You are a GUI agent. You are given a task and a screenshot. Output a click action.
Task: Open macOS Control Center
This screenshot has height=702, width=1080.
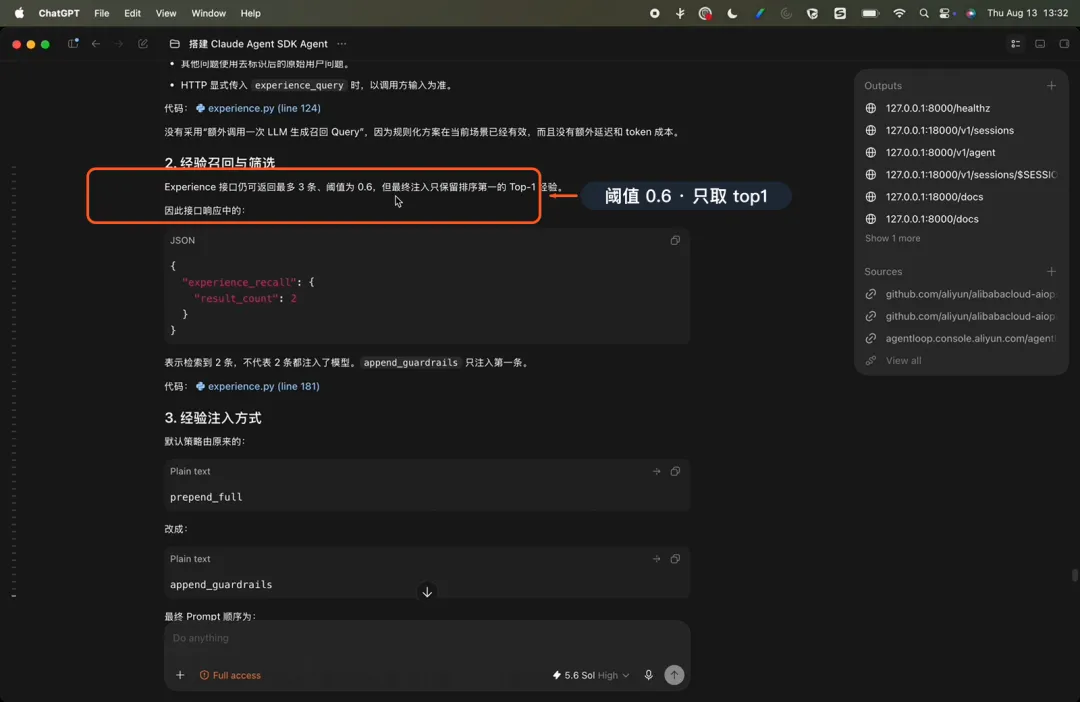click(944, 13)
